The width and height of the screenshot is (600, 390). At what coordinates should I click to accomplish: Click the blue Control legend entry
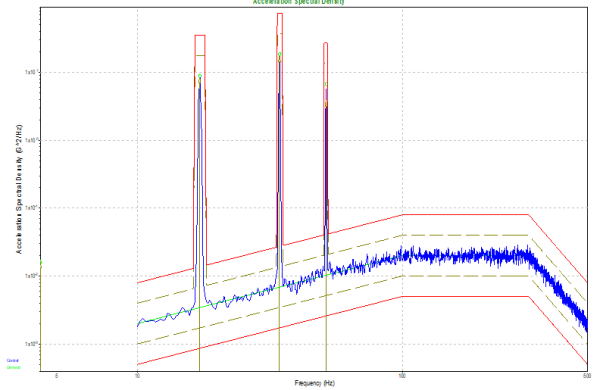[x=12, y=361]
